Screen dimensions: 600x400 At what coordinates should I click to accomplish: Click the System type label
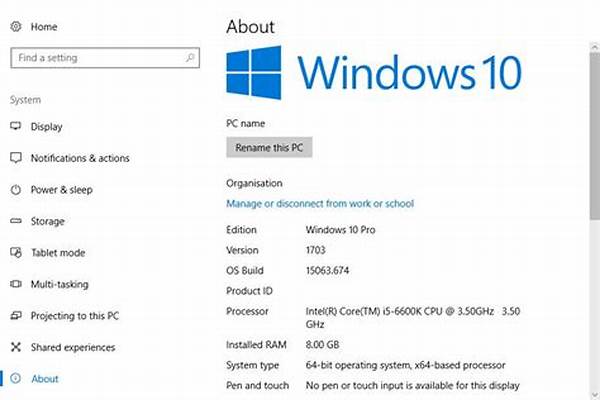click(252, 365)
